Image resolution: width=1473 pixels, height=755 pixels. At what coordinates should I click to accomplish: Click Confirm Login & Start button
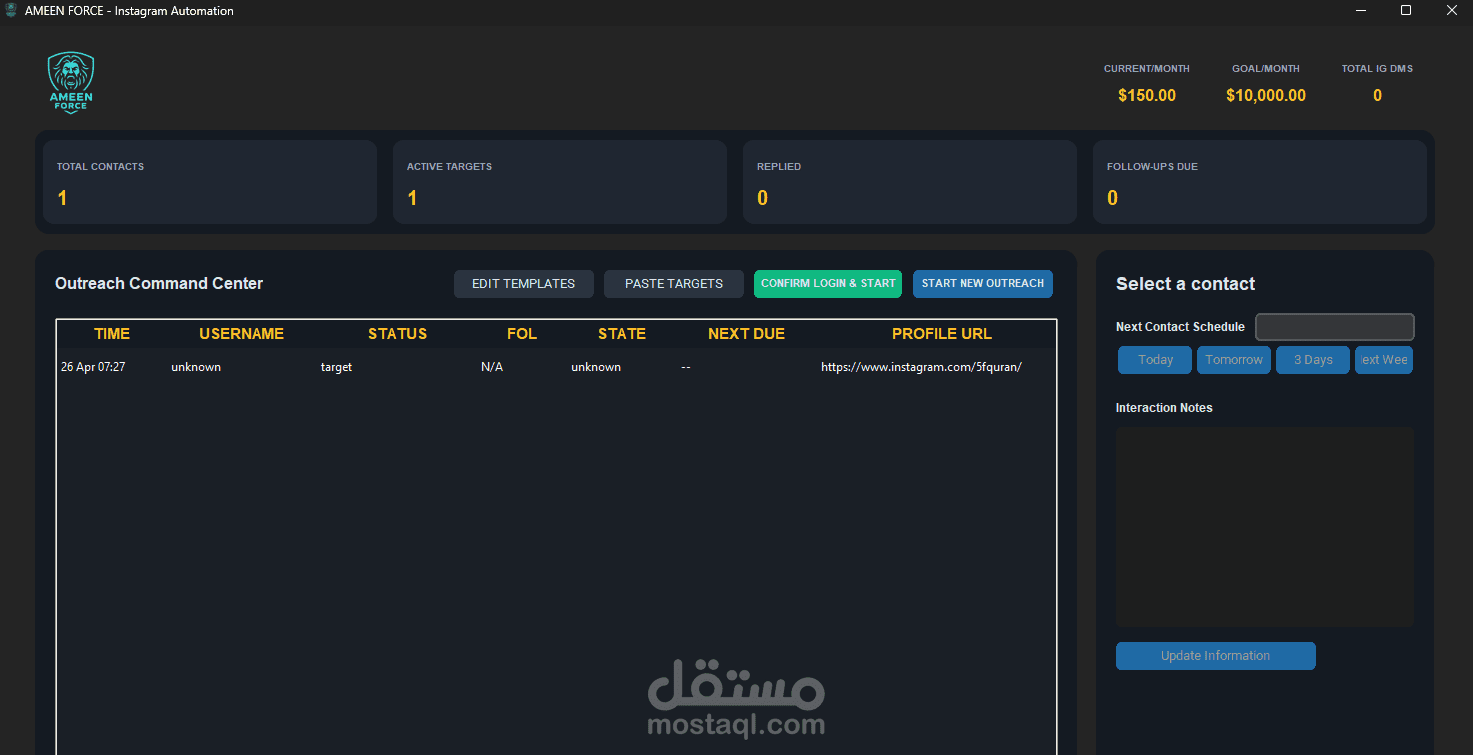click(x=828, y=284)
